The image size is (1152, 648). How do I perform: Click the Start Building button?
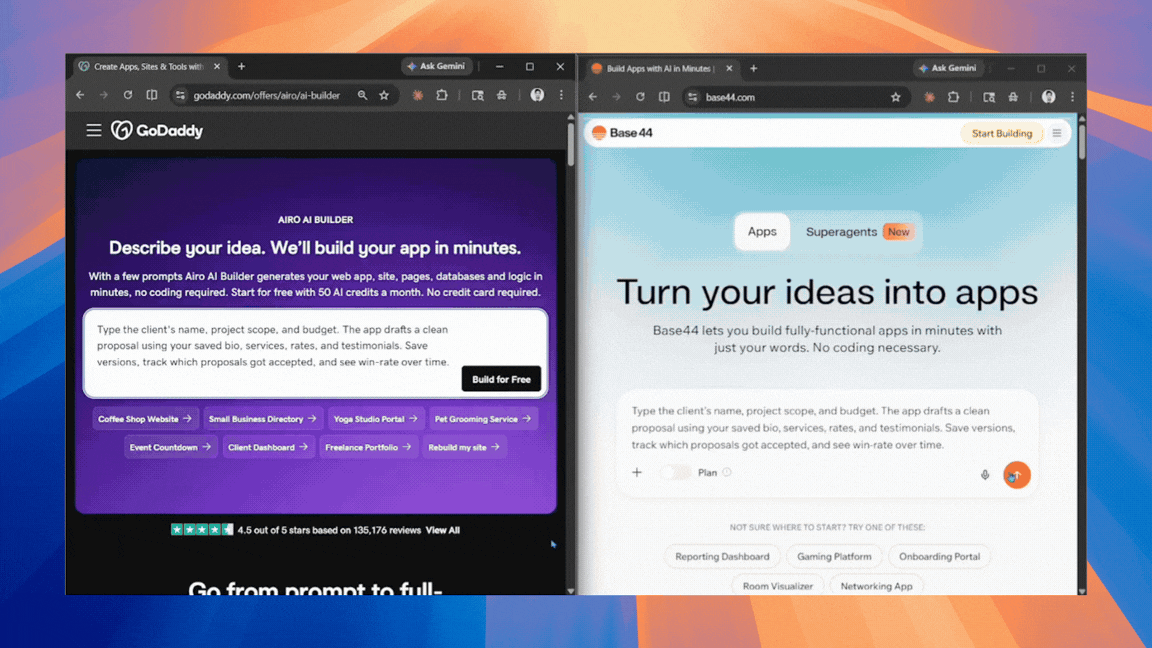[x=1001, y=133]
